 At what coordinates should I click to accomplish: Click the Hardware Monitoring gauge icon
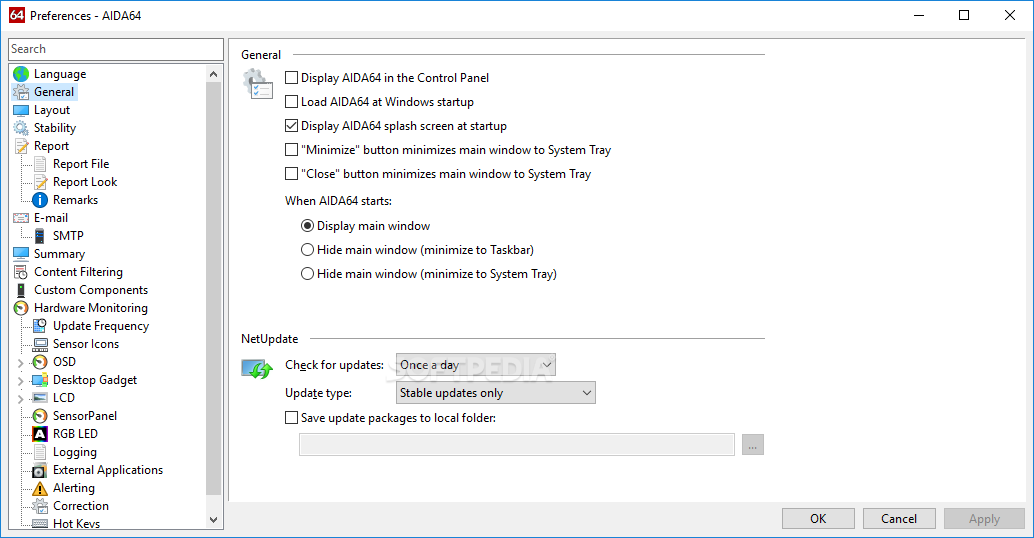click(x=21, y=308)
